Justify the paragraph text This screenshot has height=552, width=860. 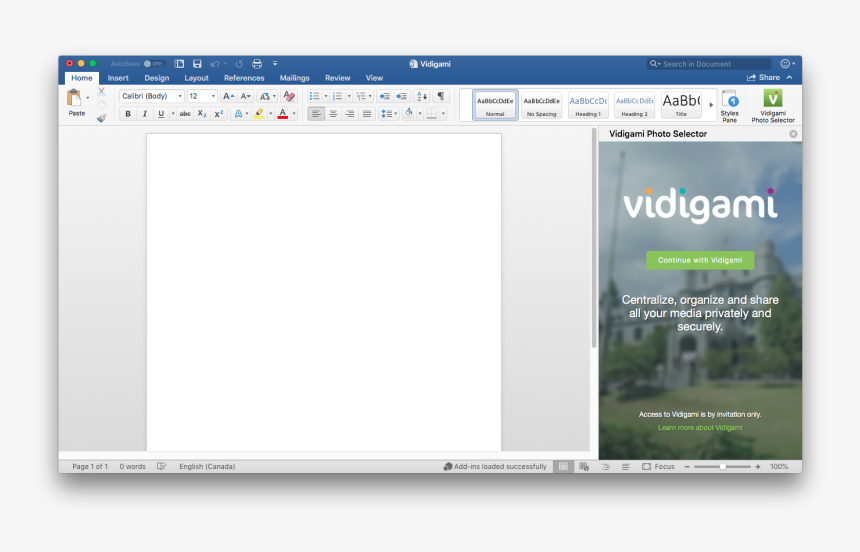[367, 114]
